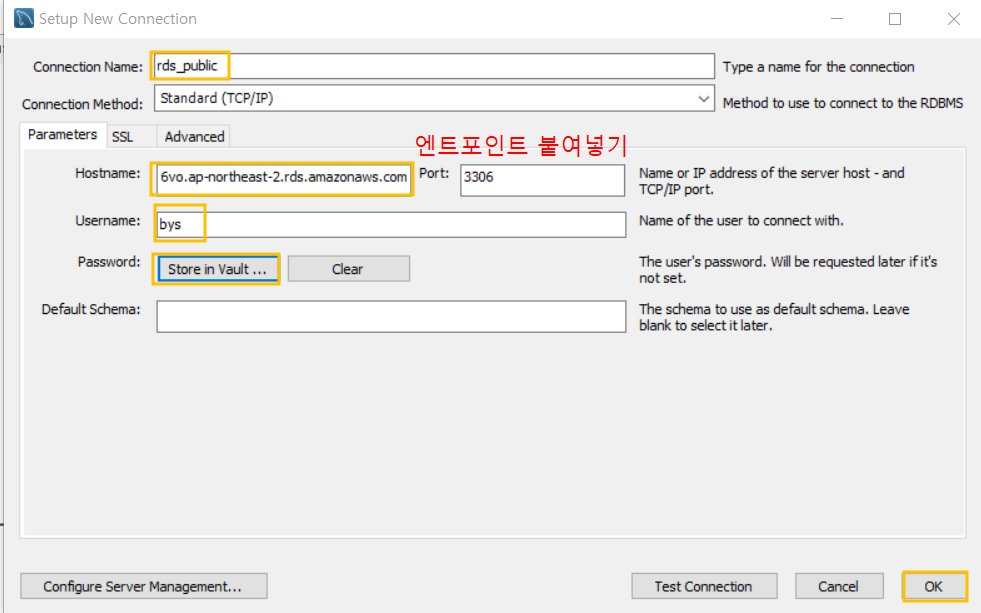Click the MySQL Workbench dolphin title icon
The image size is (981, 613).
click(x=24, y=18)
